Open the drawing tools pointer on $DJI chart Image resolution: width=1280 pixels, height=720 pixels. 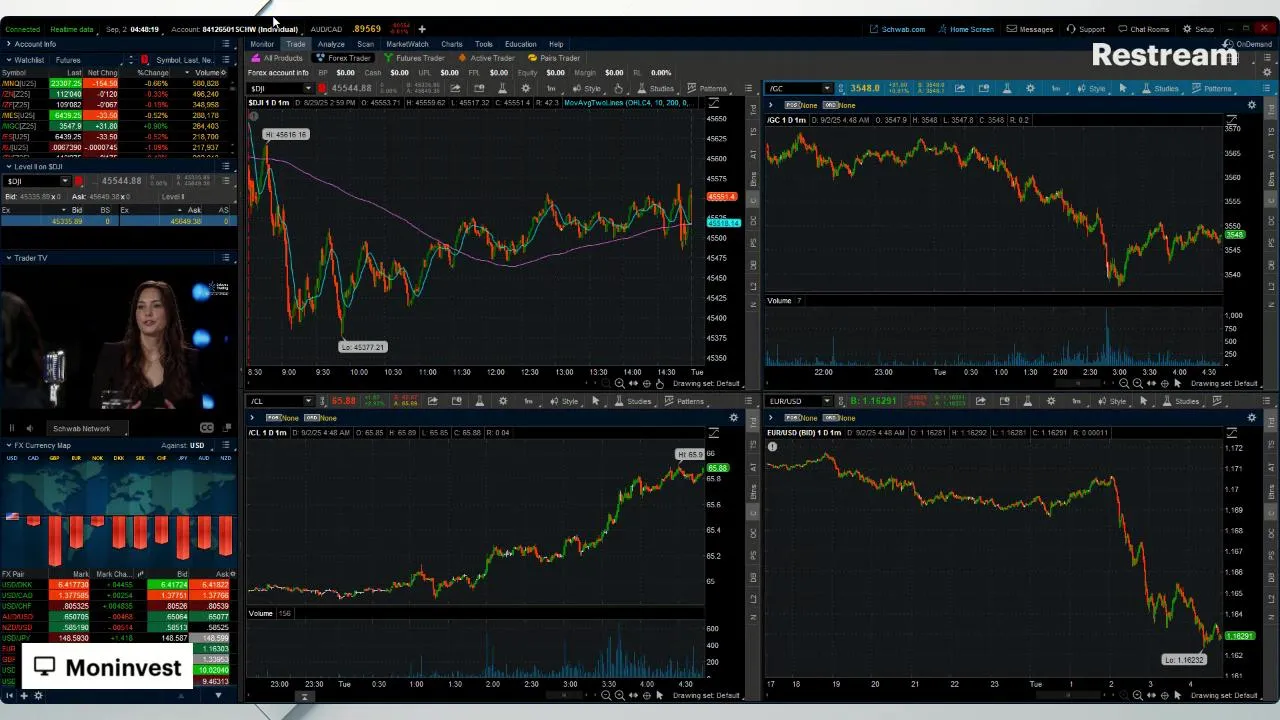[619, 88]
